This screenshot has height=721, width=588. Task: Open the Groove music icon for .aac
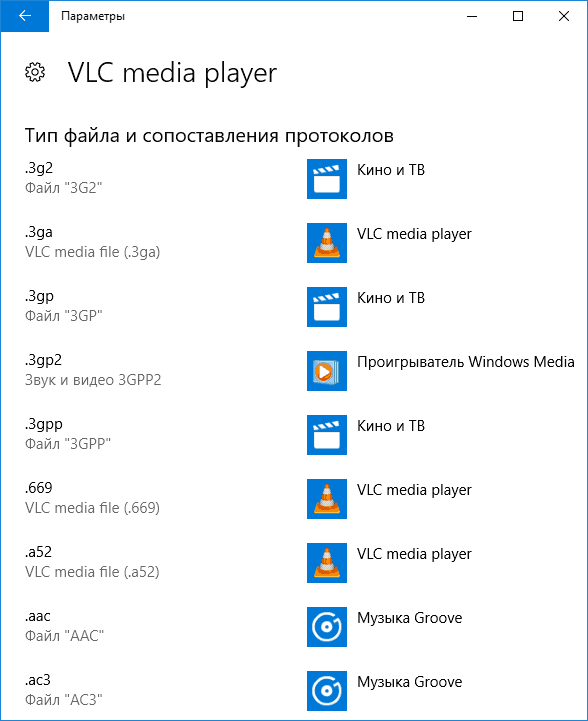tap(327, 627)
